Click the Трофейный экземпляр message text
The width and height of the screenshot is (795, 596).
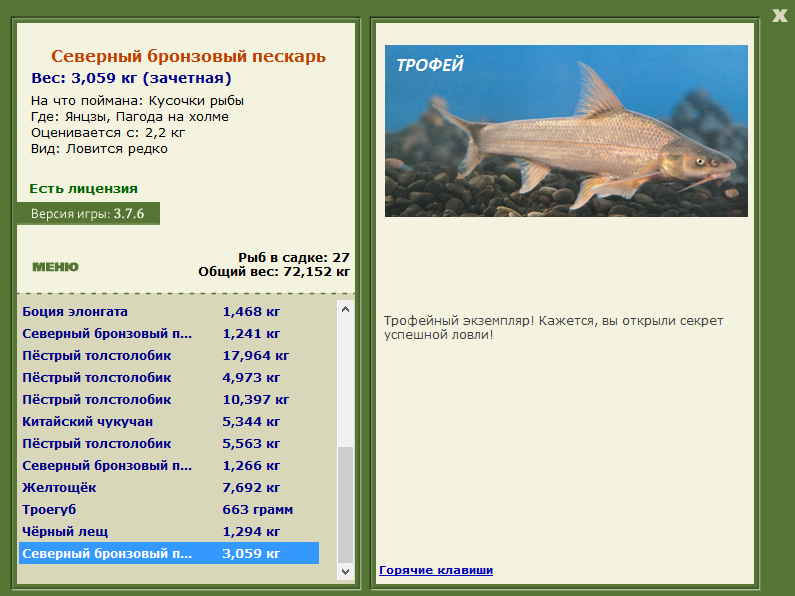[553, 327]
